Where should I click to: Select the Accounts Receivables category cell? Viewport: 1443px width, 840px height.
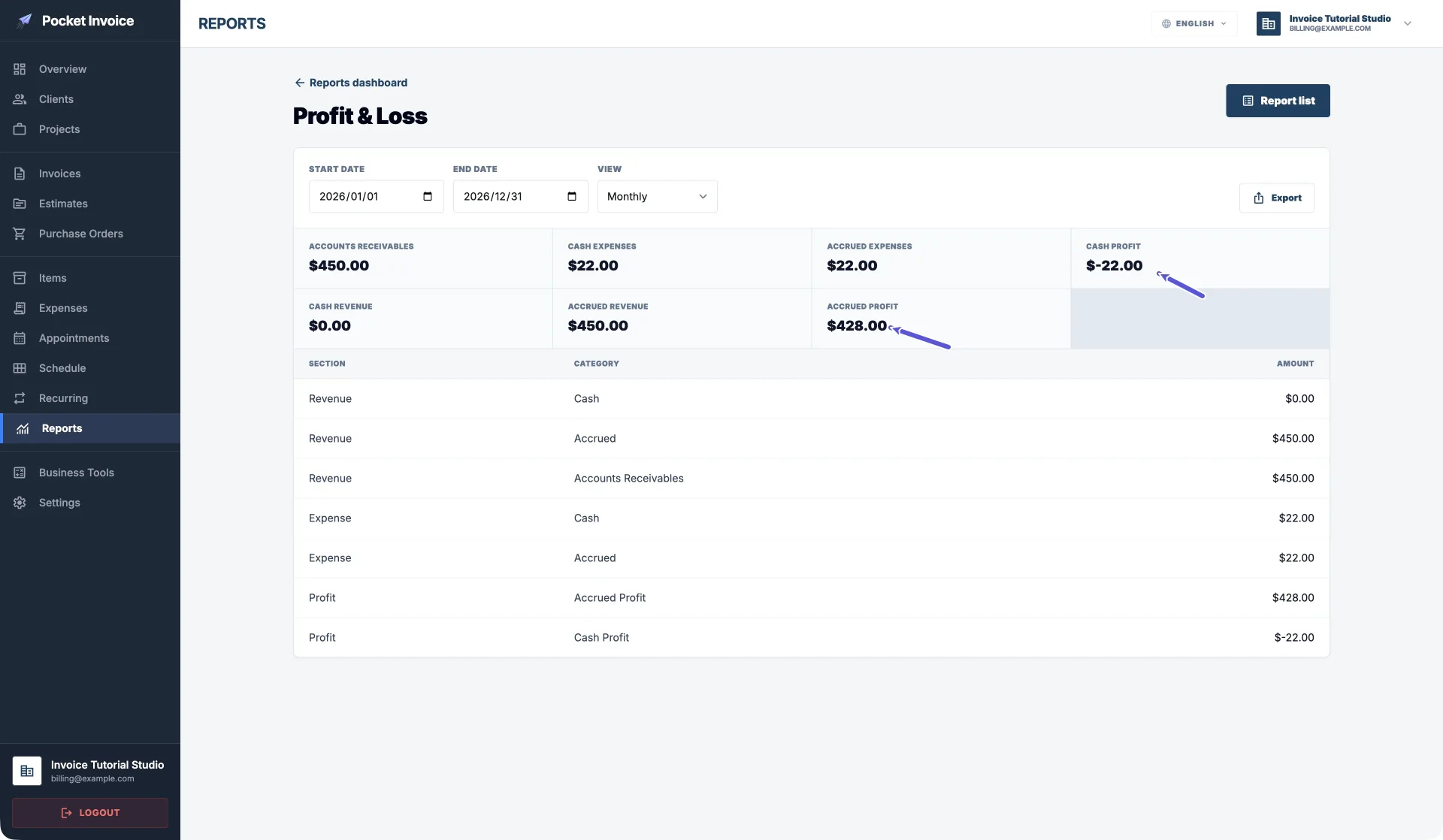coord(628,479)
